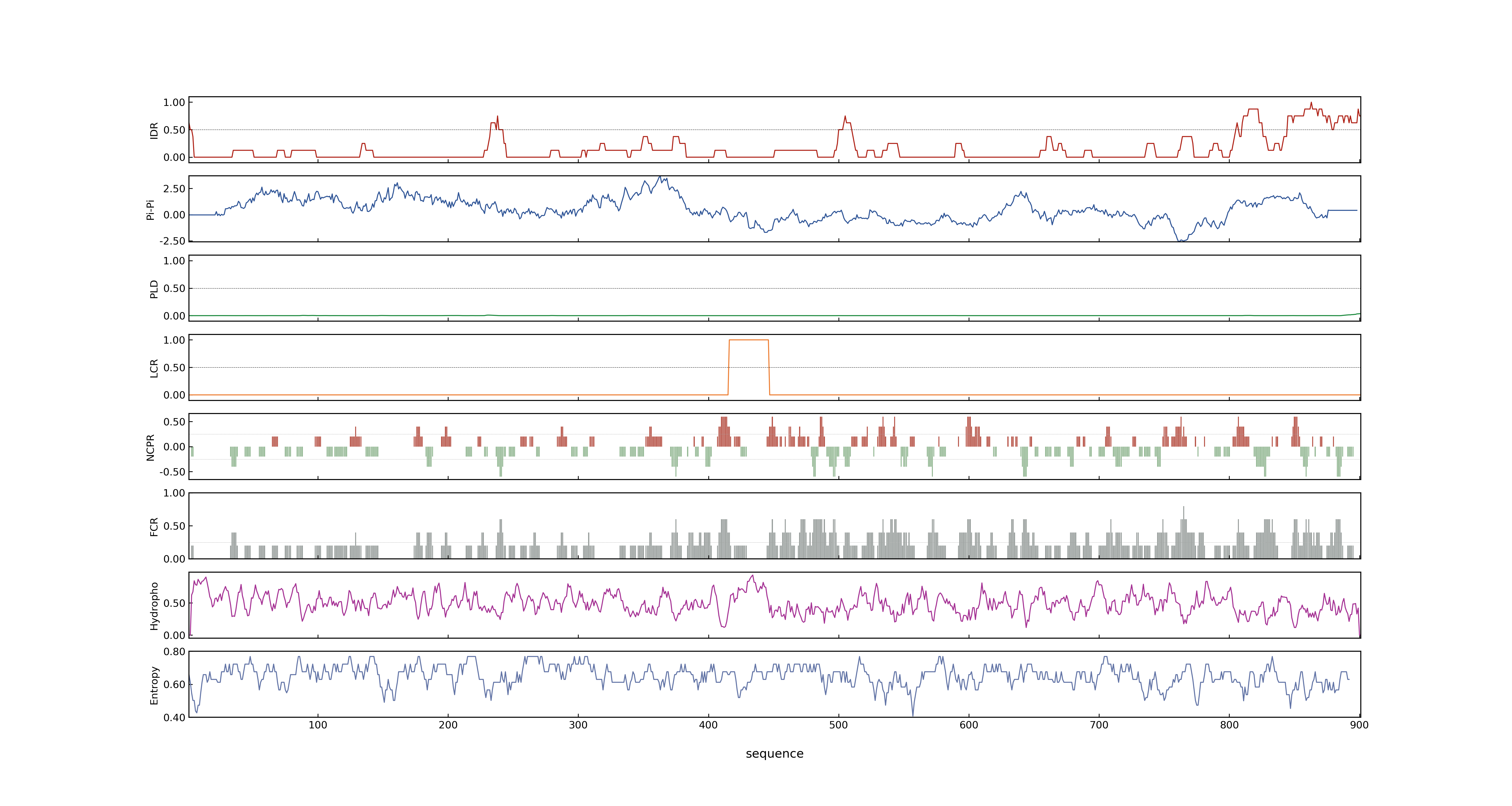Image resolution: width=1512 pixels, height=806 pixels.
Task: Click the x-axis tick label 100
Action: 318,725
